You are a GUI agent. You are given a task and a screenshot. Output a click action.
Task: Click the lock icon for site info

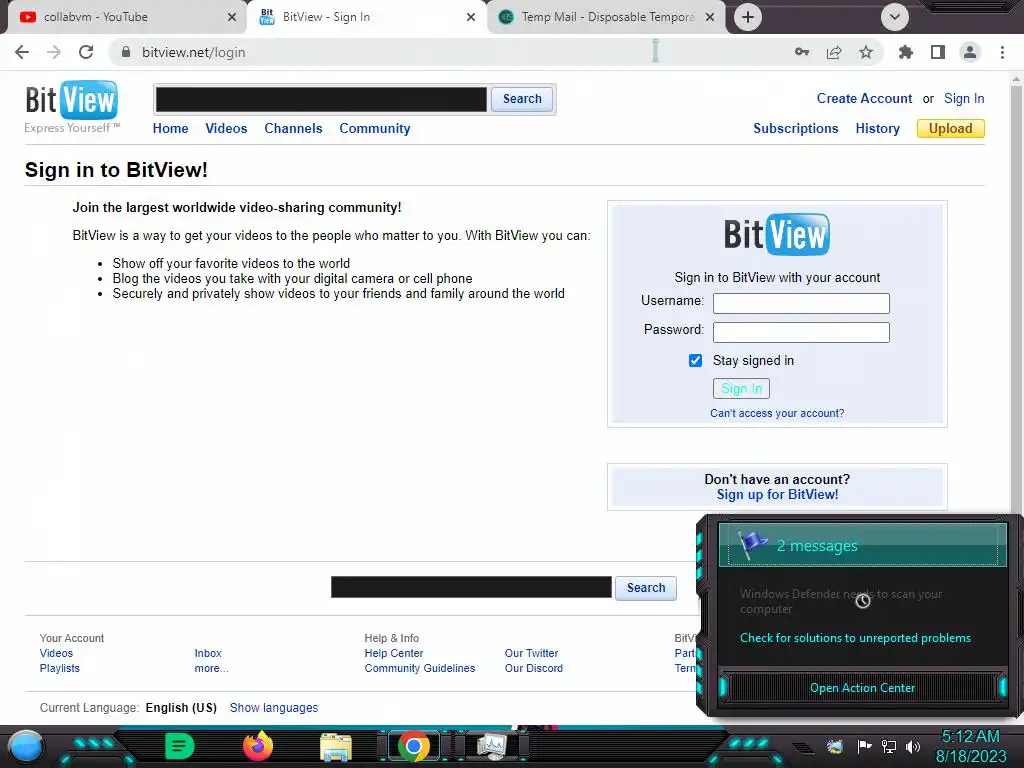click(x=126, y=52)
